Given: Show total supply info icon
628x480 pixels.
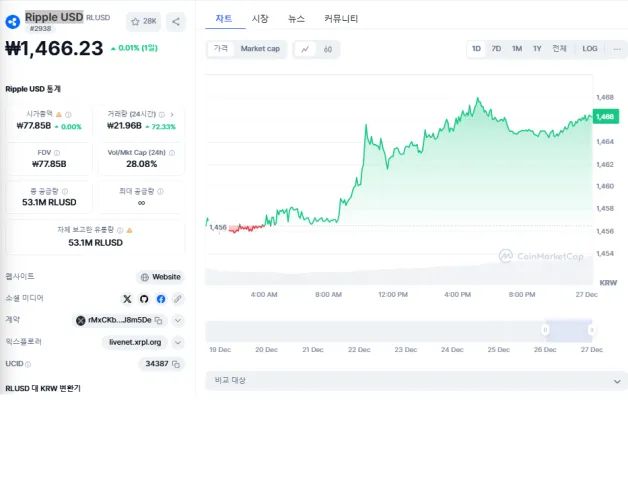Looking at the screenshot, I should pyautogui.click(x=65, y=192).
